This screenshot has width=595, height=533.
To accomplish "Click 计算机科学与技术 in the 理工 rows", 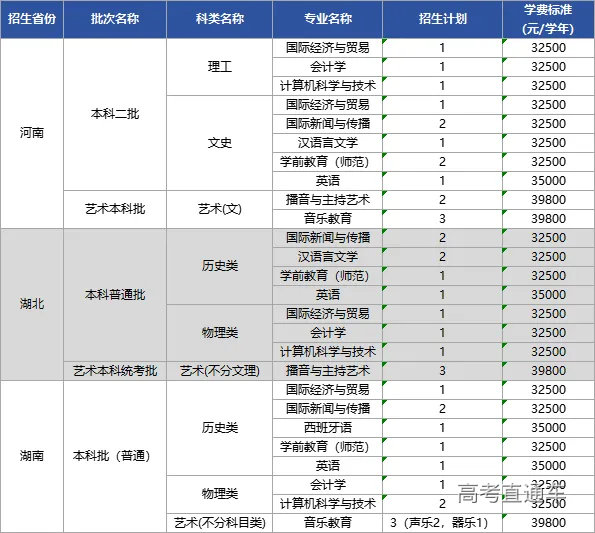I will pos(327,86).
